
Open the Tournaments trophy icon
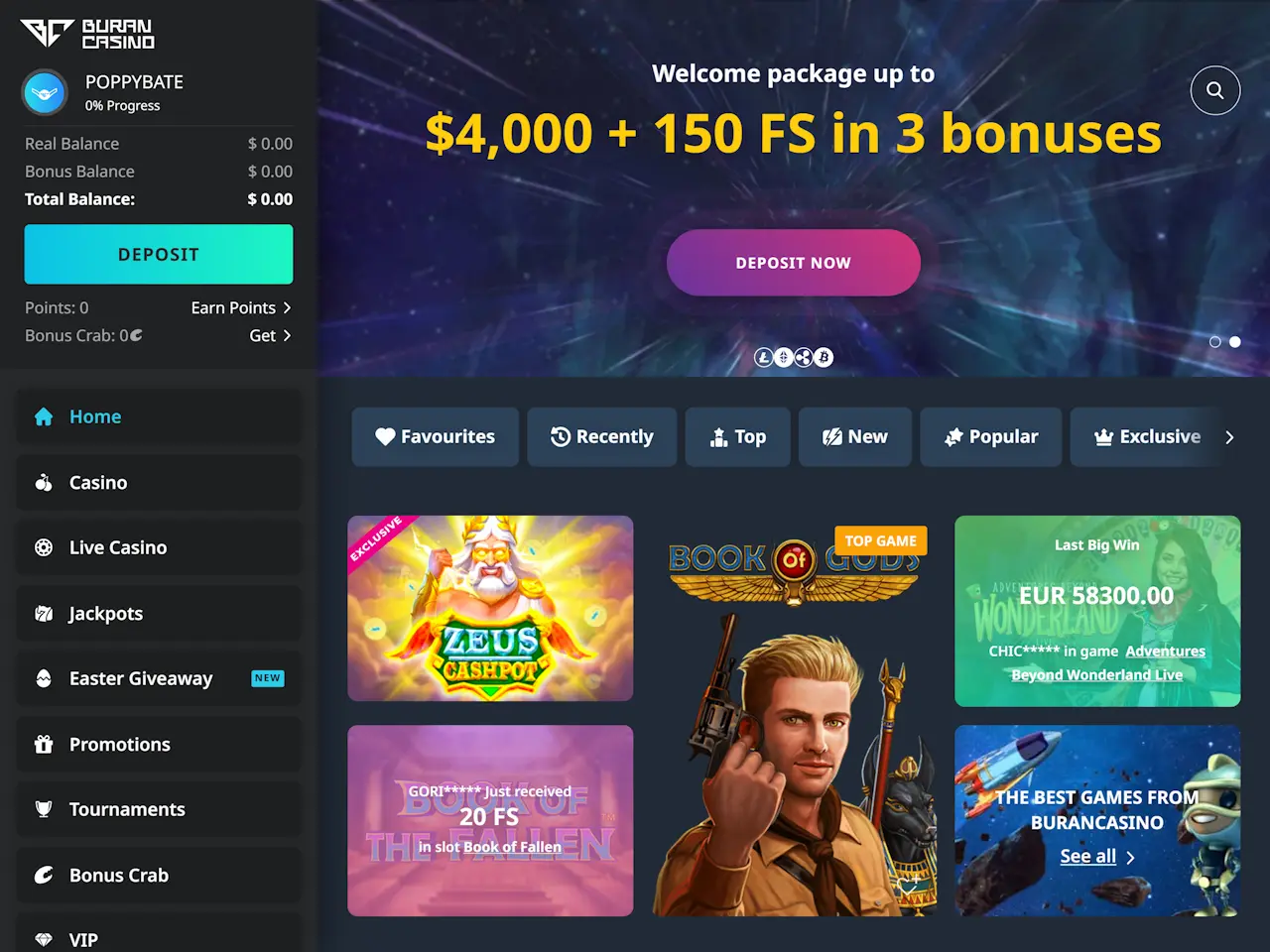point(44,809)
